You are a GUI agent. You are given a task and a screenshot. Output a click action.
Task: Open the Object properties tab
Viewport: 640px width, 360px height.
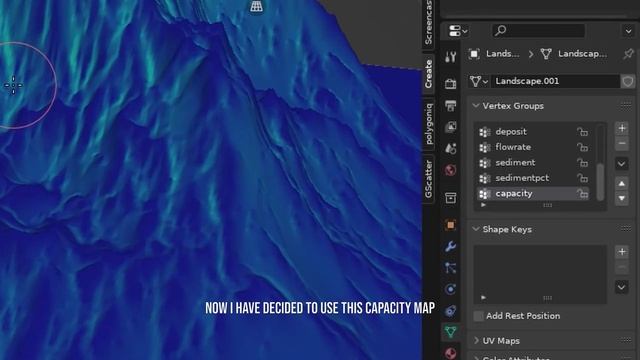[451, 225]
